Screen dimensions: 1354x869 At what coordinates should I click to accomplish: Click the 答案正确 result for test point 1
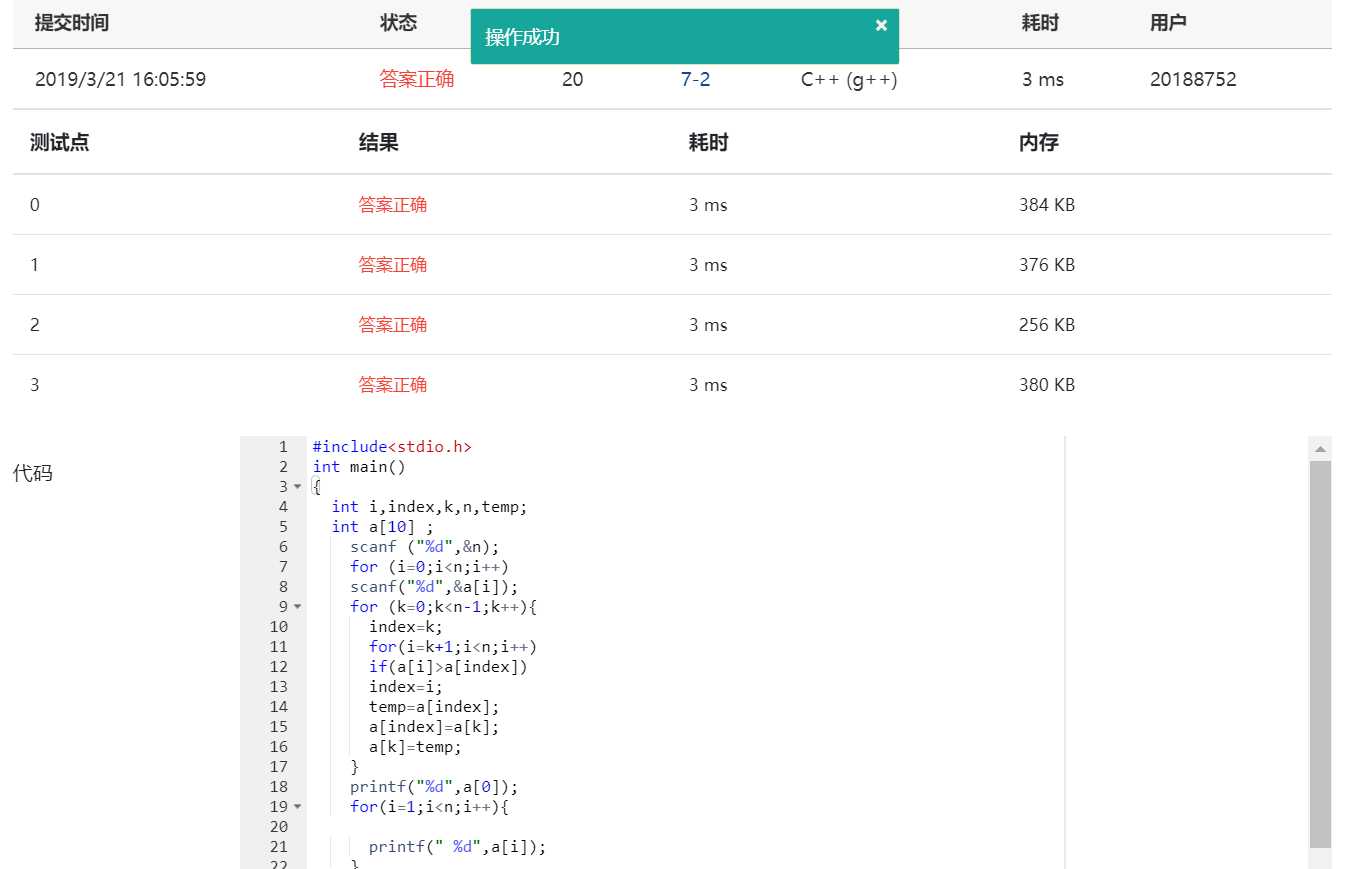click(x=393, y=265)
